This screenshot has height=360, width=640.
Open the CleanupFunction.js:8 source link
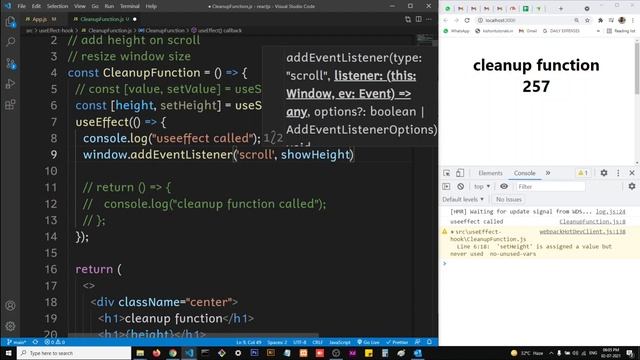coord(592,222)
